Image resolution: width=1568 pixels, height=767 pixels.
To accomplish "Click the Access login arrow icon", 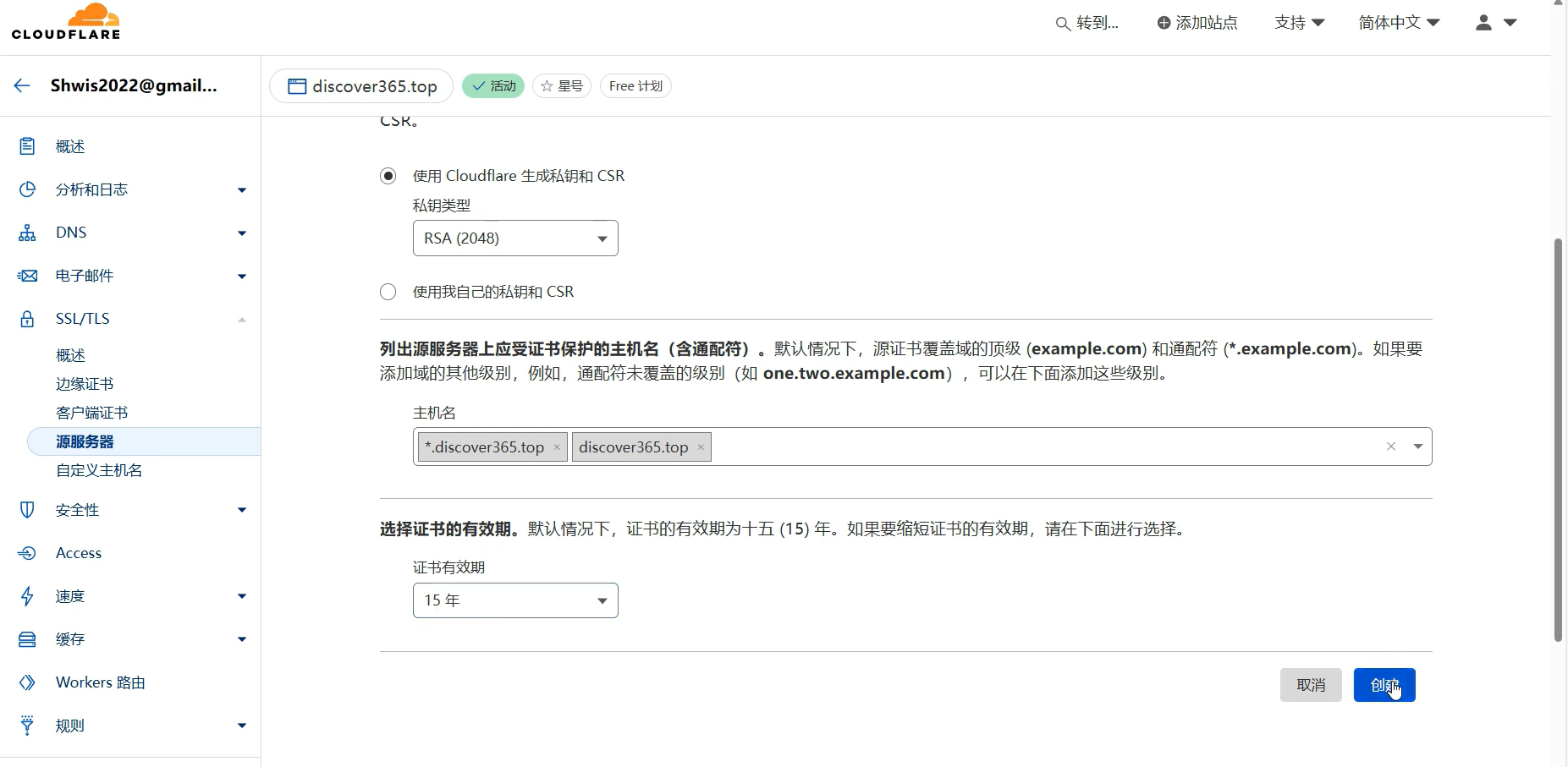I will coord(27,553).
